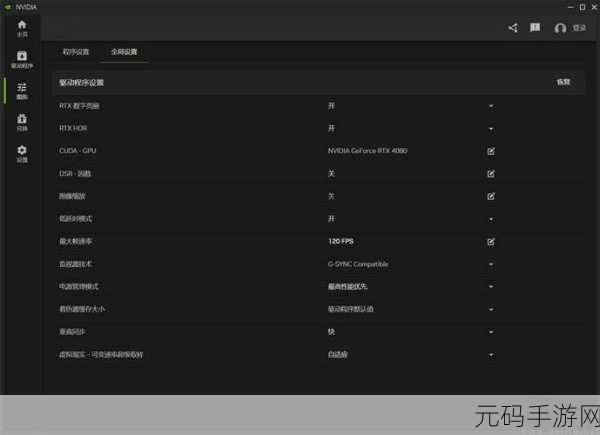
Task: Click the "CUDA - GPU" row label
Action: [77, 151]
